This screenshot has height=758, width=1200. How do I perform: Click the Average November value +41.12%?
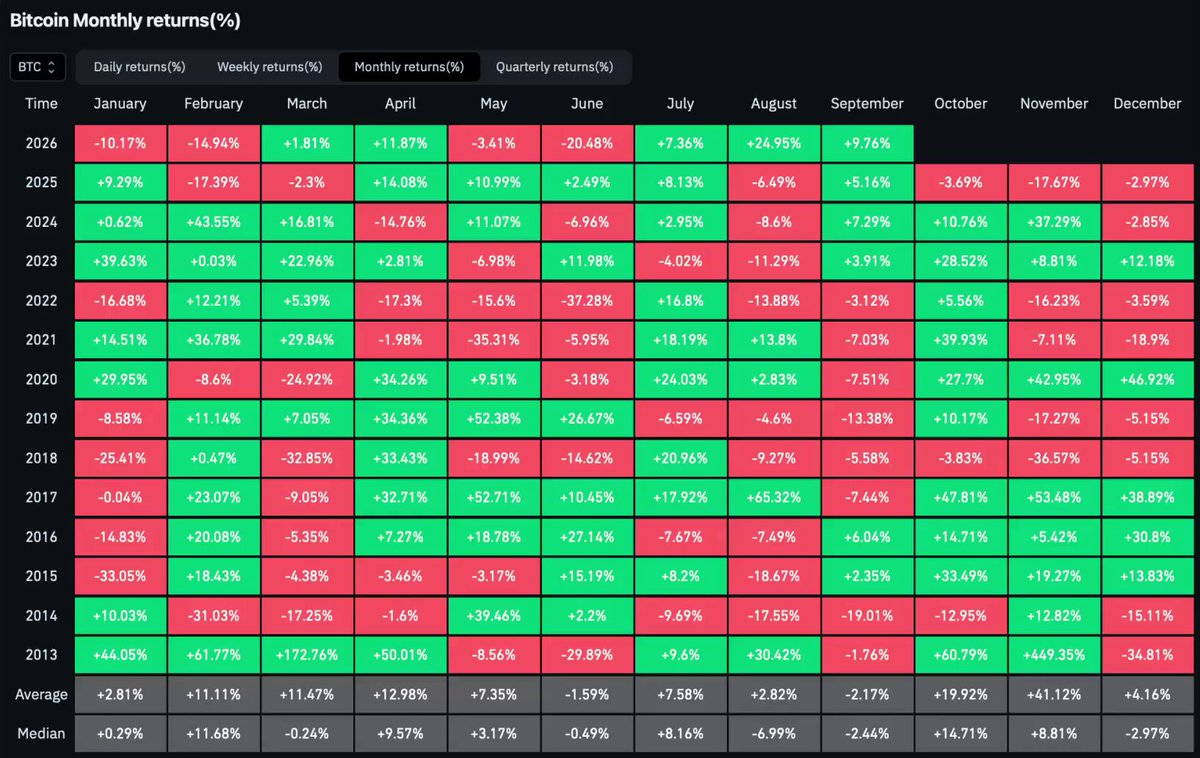pyautogui.click(x=1054, y=694)
